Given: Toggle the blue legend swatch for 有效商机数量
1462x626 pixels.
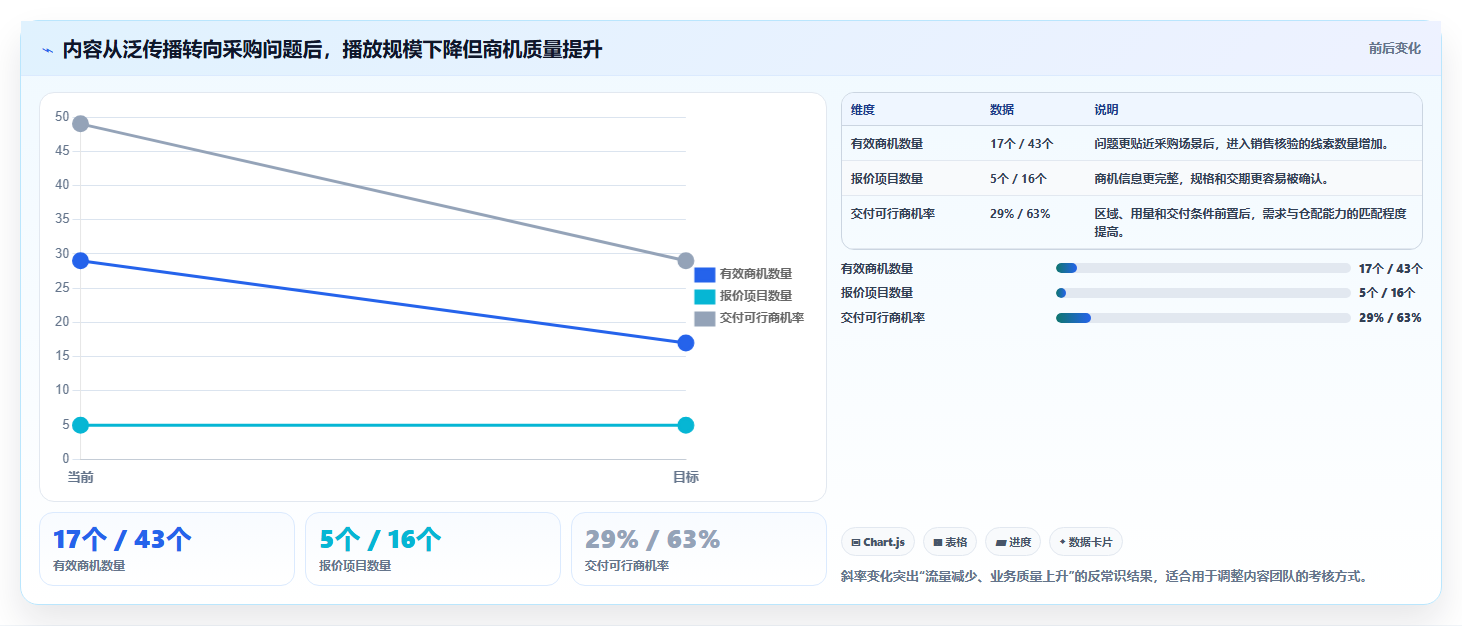Looking at the screenshot, I should point(705,274).
